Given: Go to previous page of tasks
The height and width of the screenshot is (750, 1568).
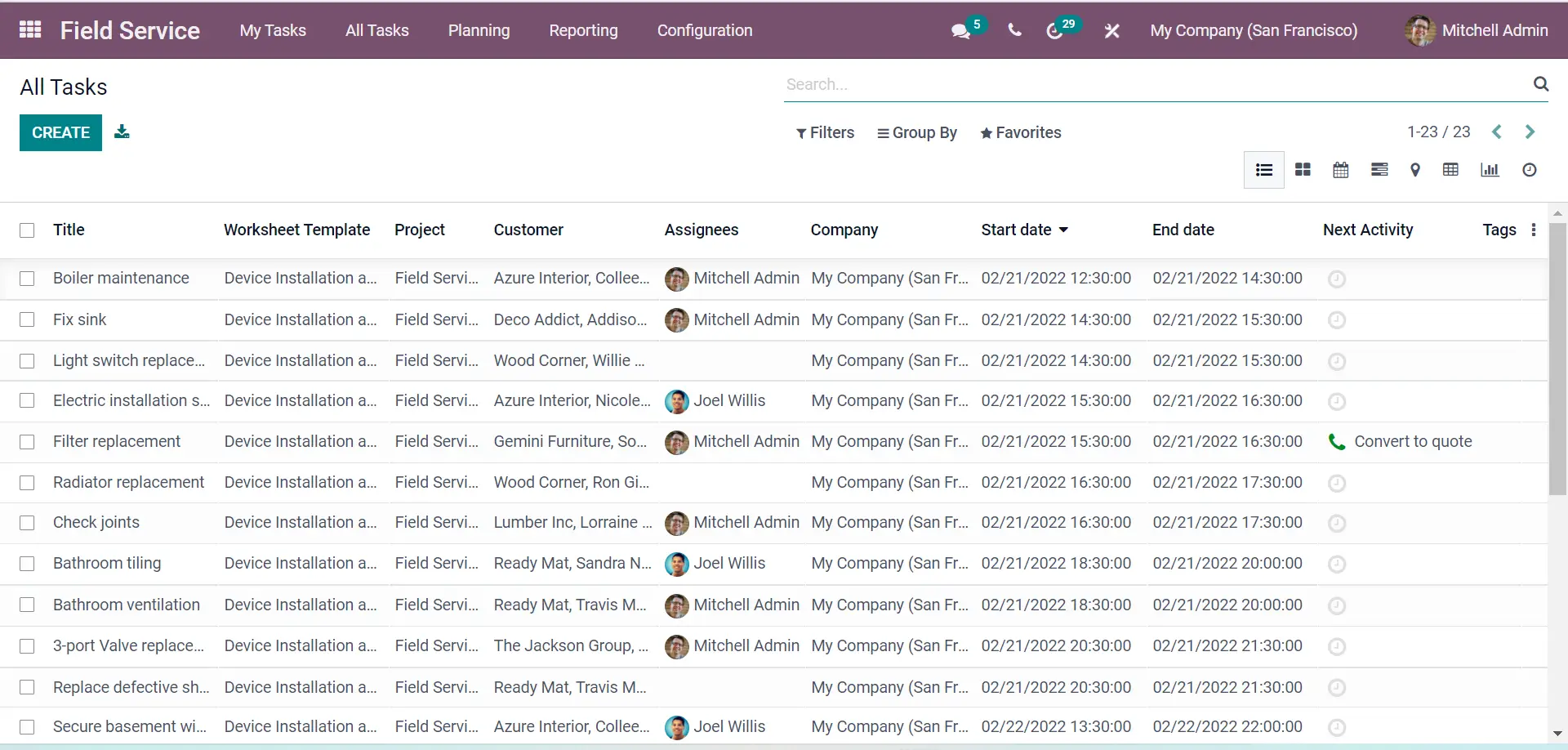Looking at the screenshot, I should [x=1496, y=132].
